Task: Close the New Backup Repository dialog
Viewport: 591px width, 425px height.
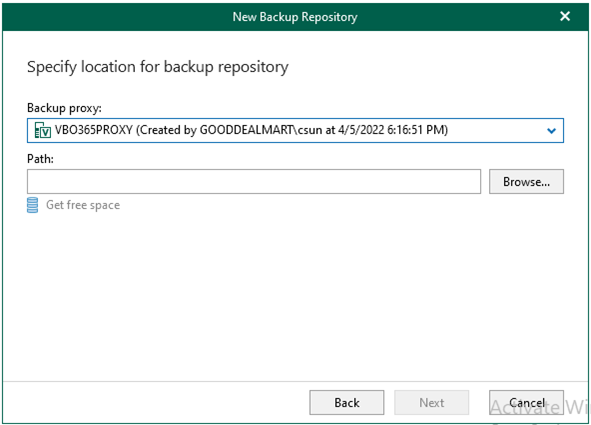Action: pyautogui.click(x=565, y=16)
